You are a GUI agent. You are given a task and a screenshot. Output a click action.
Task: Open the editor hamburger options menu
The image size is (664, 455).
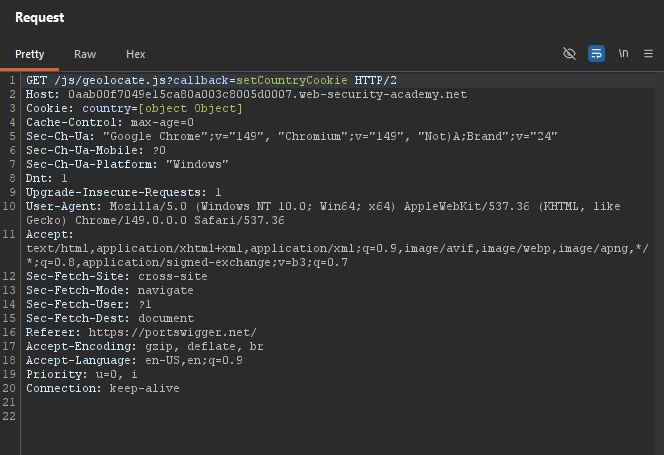[648, 54]
